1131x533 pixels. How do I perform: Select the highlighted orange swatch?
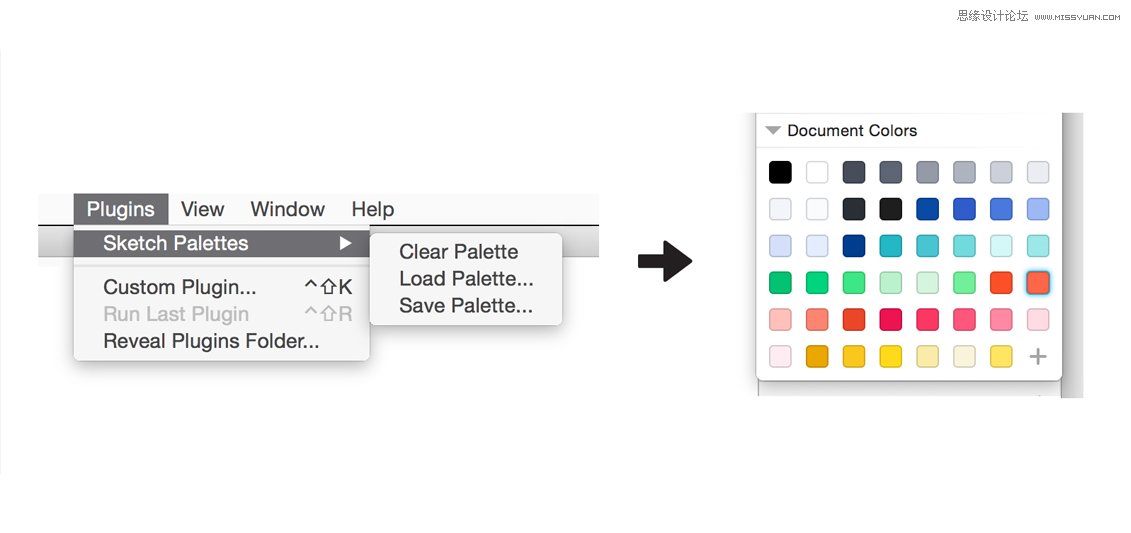click(x=1038, y=283)
